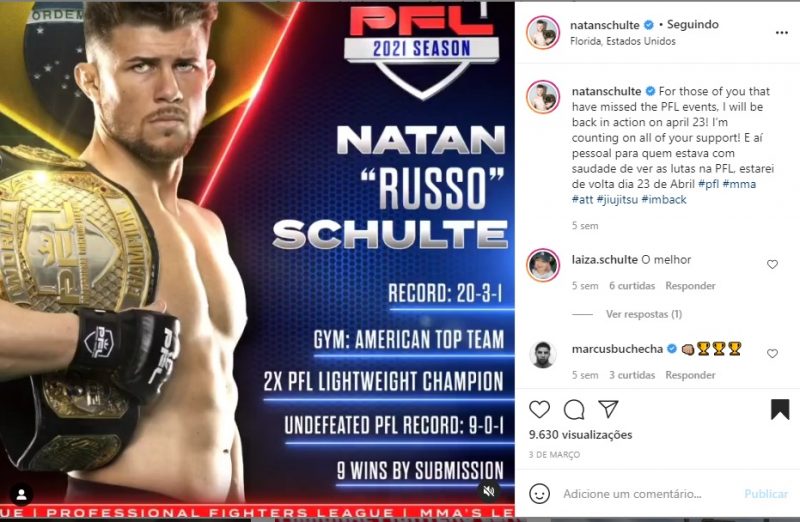Open marcusbuchecha's avatar
The width and height of the screenshot is (800, 522).
coord(542,354)
